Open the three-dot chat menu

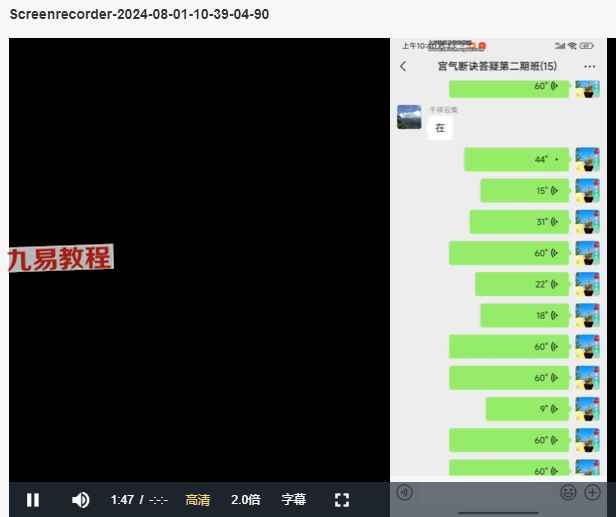coord(589,66)
